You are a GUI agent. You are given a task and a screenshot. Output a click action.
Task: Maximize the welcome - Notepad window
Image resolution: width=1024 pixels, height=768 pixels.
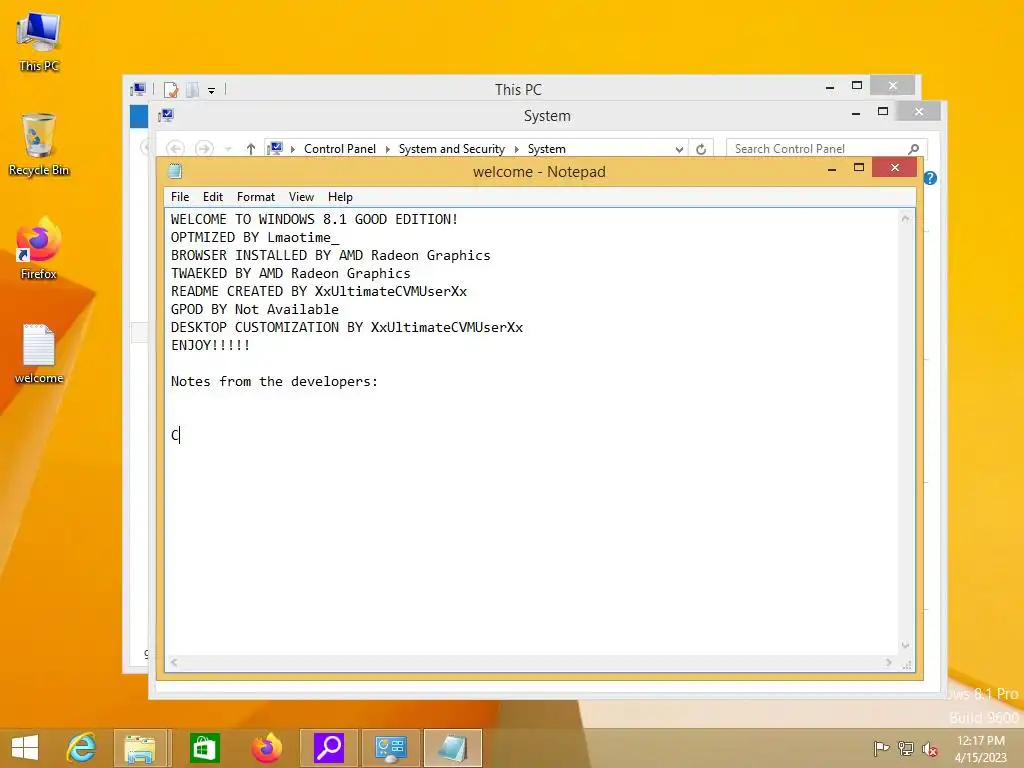(859, 168)
